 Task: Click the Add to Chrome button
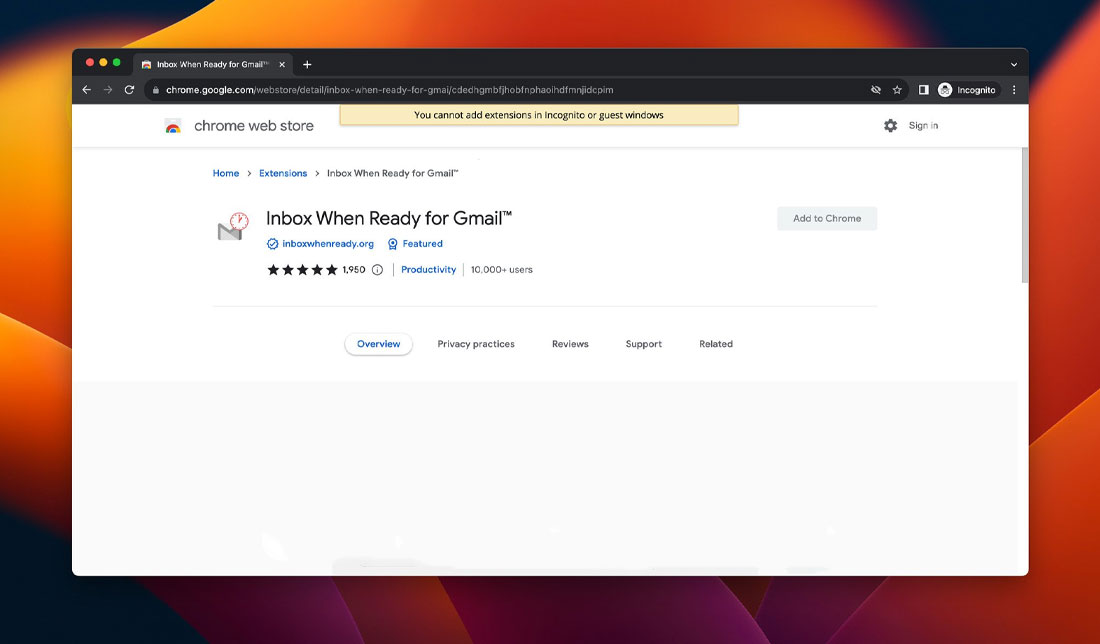(827, 218)
